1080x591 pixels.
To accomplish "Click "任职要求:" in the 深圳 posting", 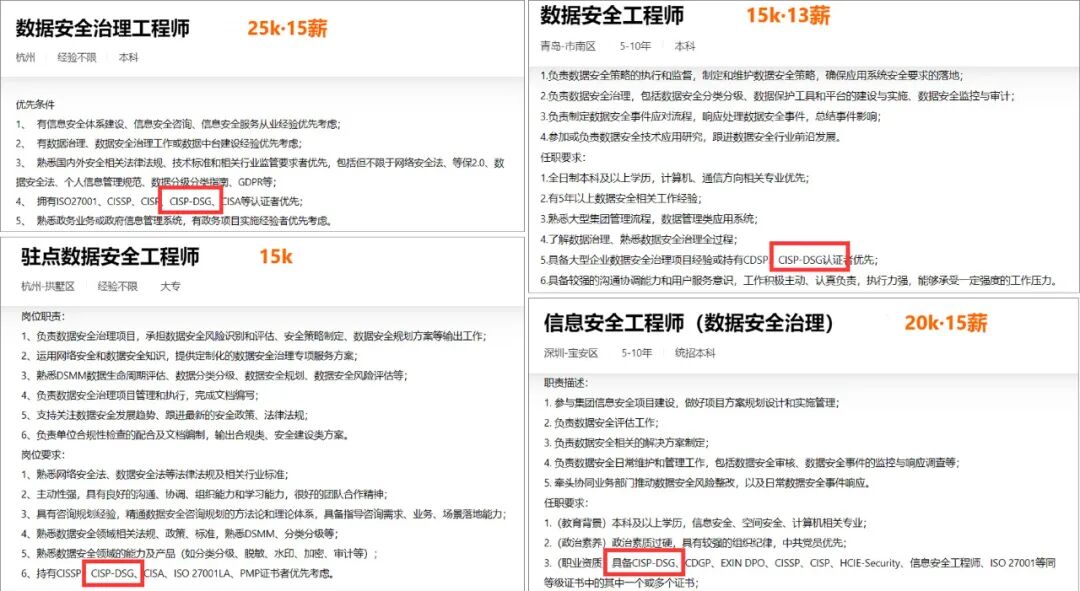I will (566, 503).
